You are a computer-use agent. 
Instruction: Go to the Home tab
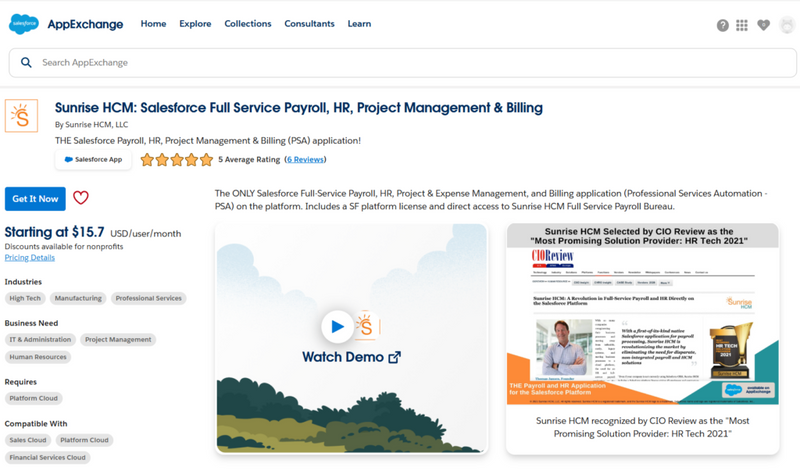click(154, 23)
